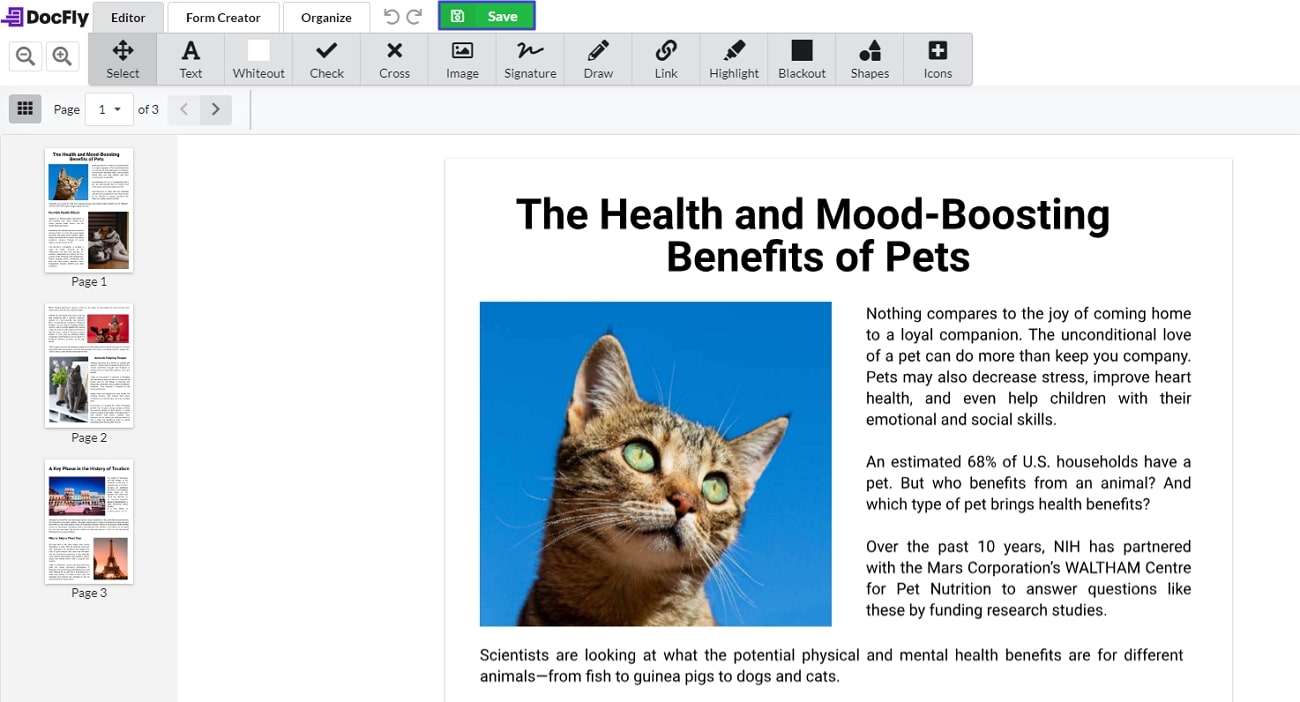1300x702 pixels.
Task: Open the Shapes tool
Action: click(x=869, y=59)
